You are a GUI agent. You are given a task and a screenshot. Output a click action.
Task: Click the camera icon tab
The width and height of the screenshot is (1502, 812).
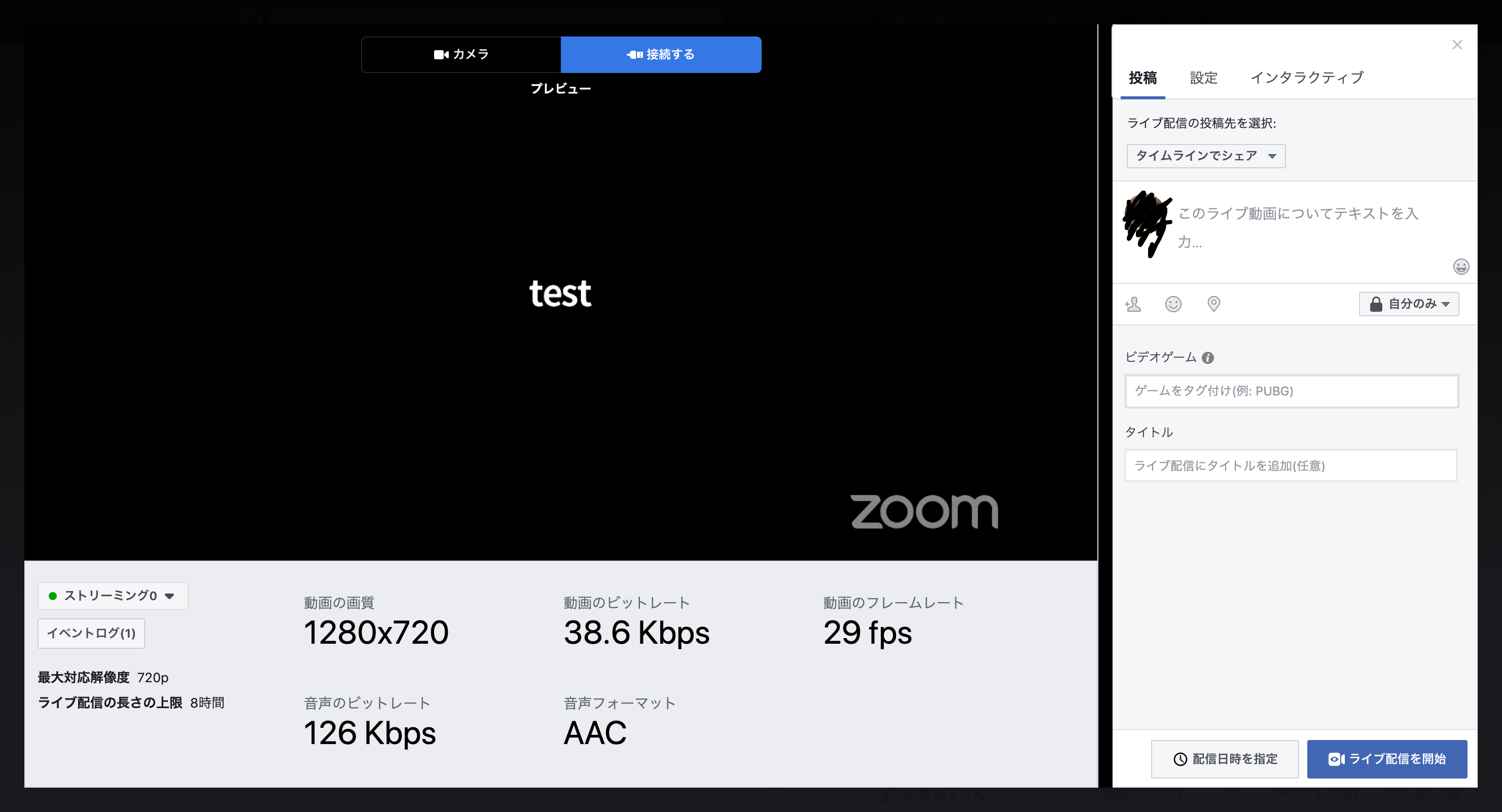point(460,54)
